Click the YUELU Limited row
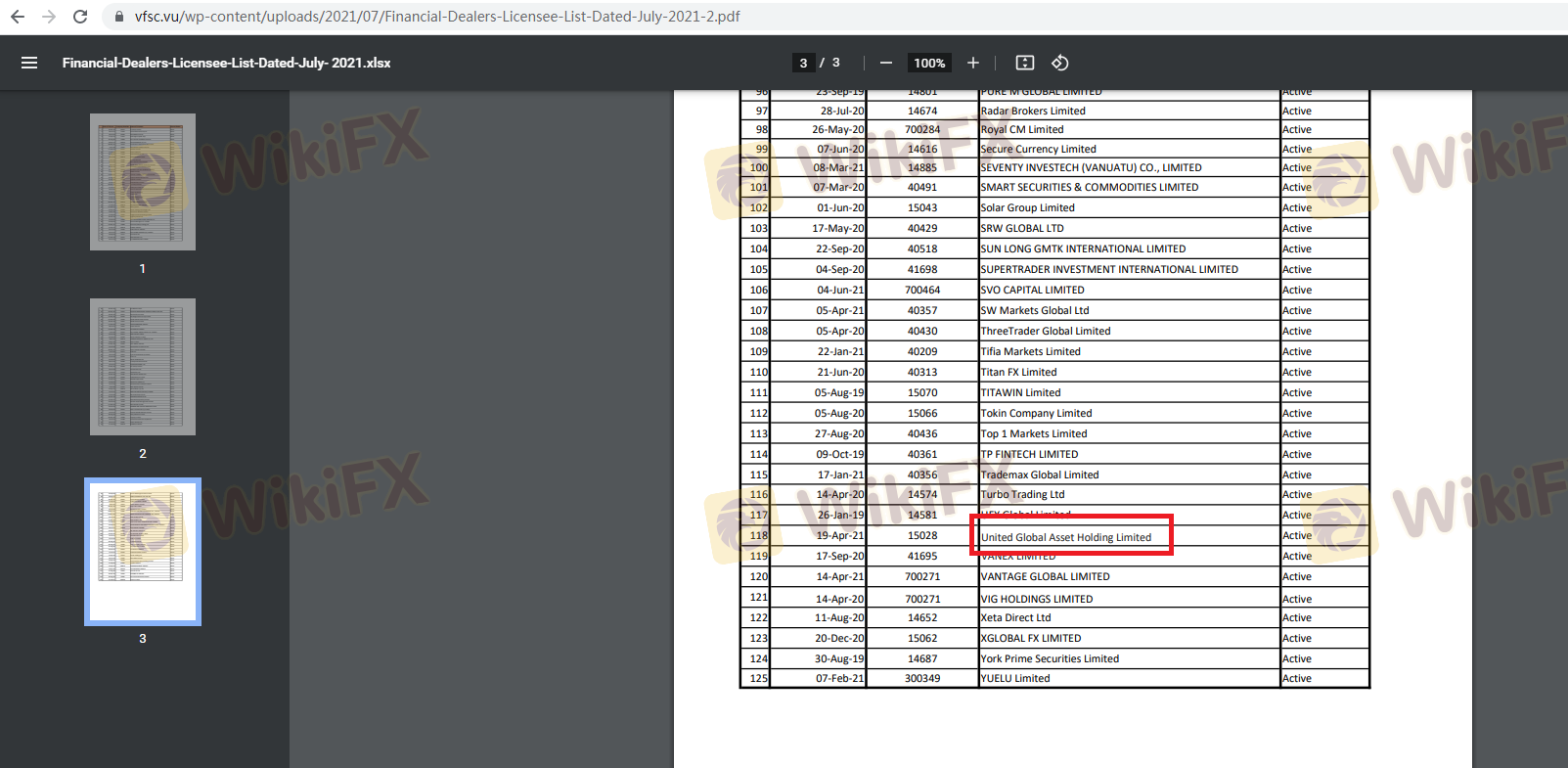The height and width of the screenshot is (768, 1568). (1015, 679)
